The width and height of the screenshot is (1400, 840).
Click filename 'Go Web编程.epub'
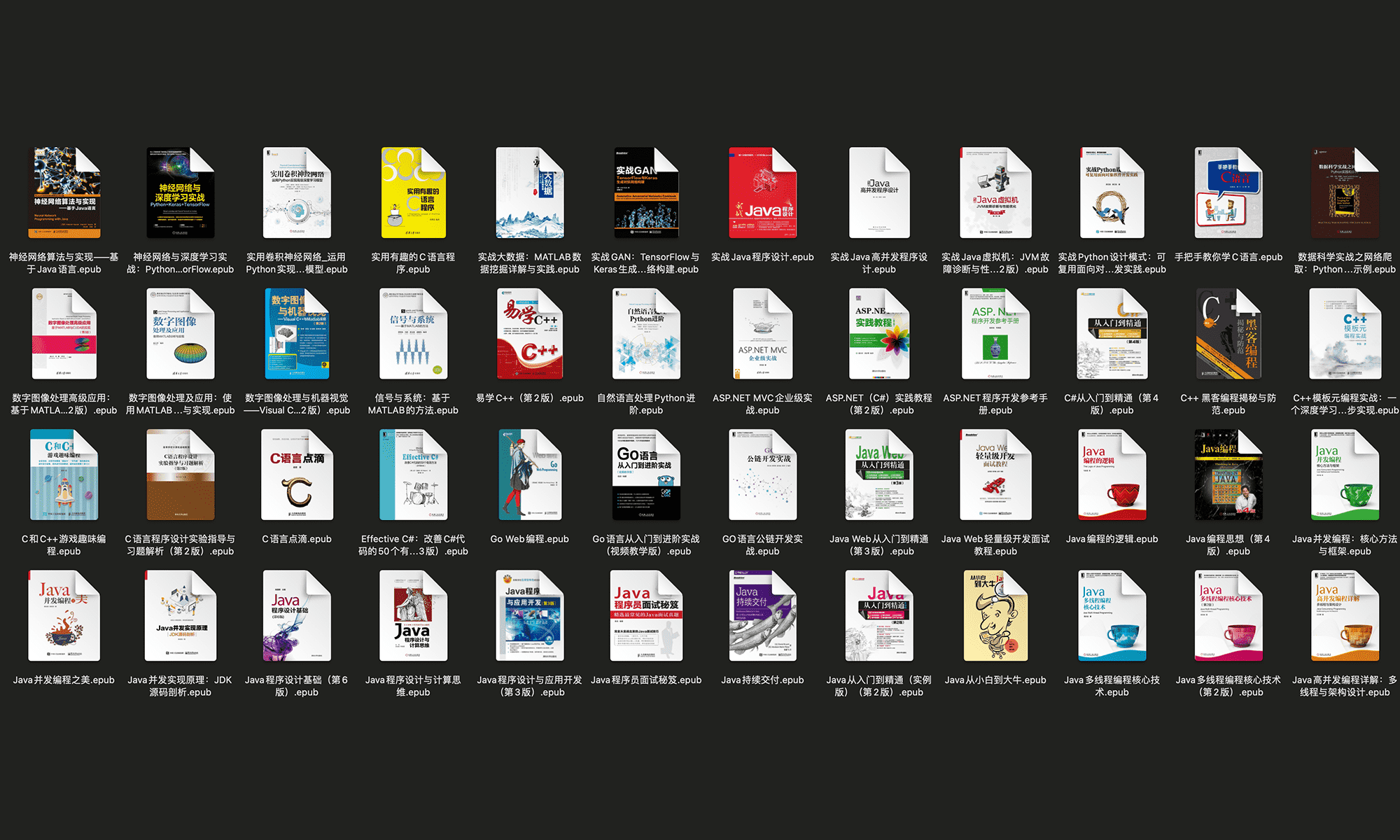point(530,539)
